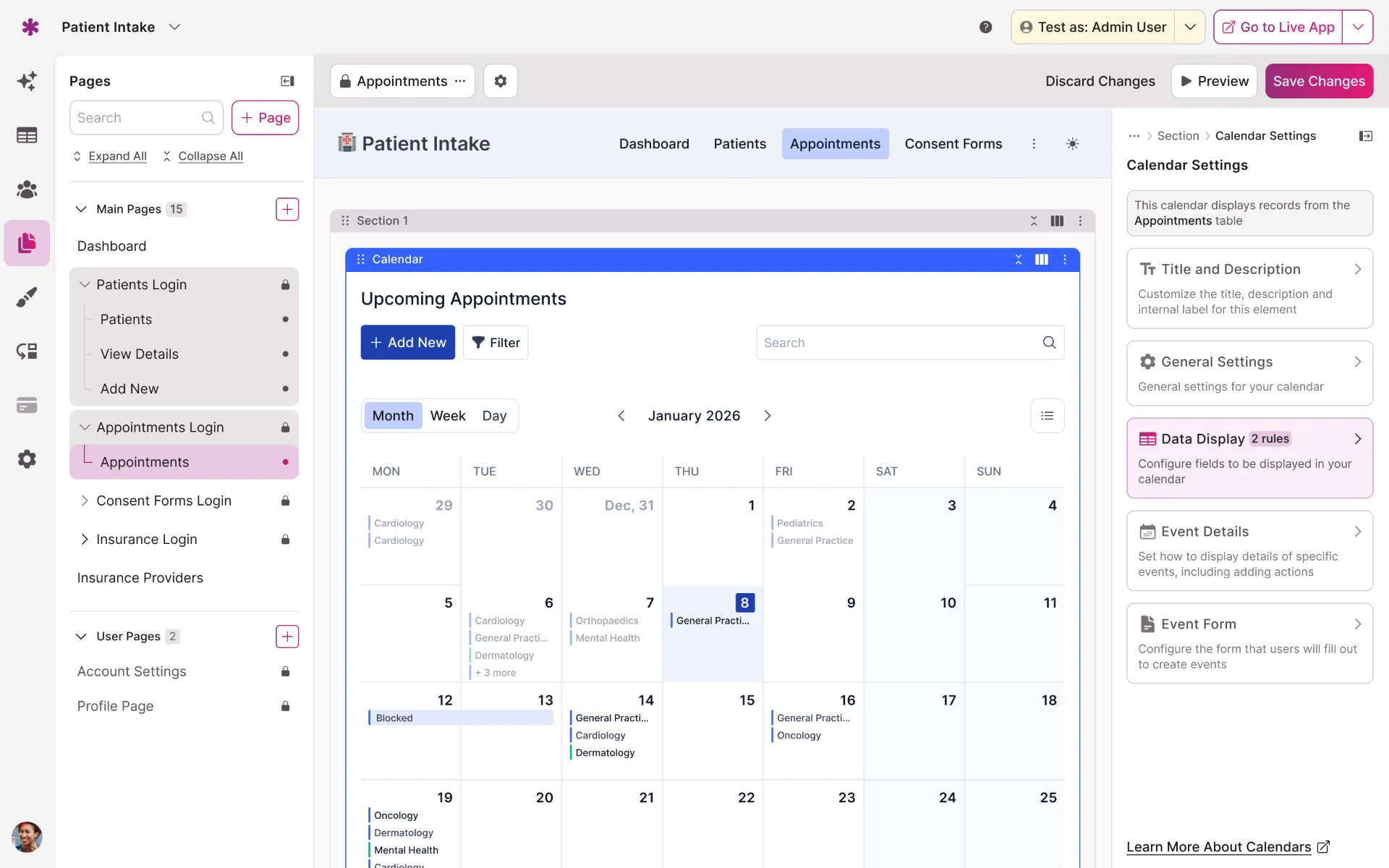
Task: Switch to the Consent Forms tab
Action: tap(953, 144)
